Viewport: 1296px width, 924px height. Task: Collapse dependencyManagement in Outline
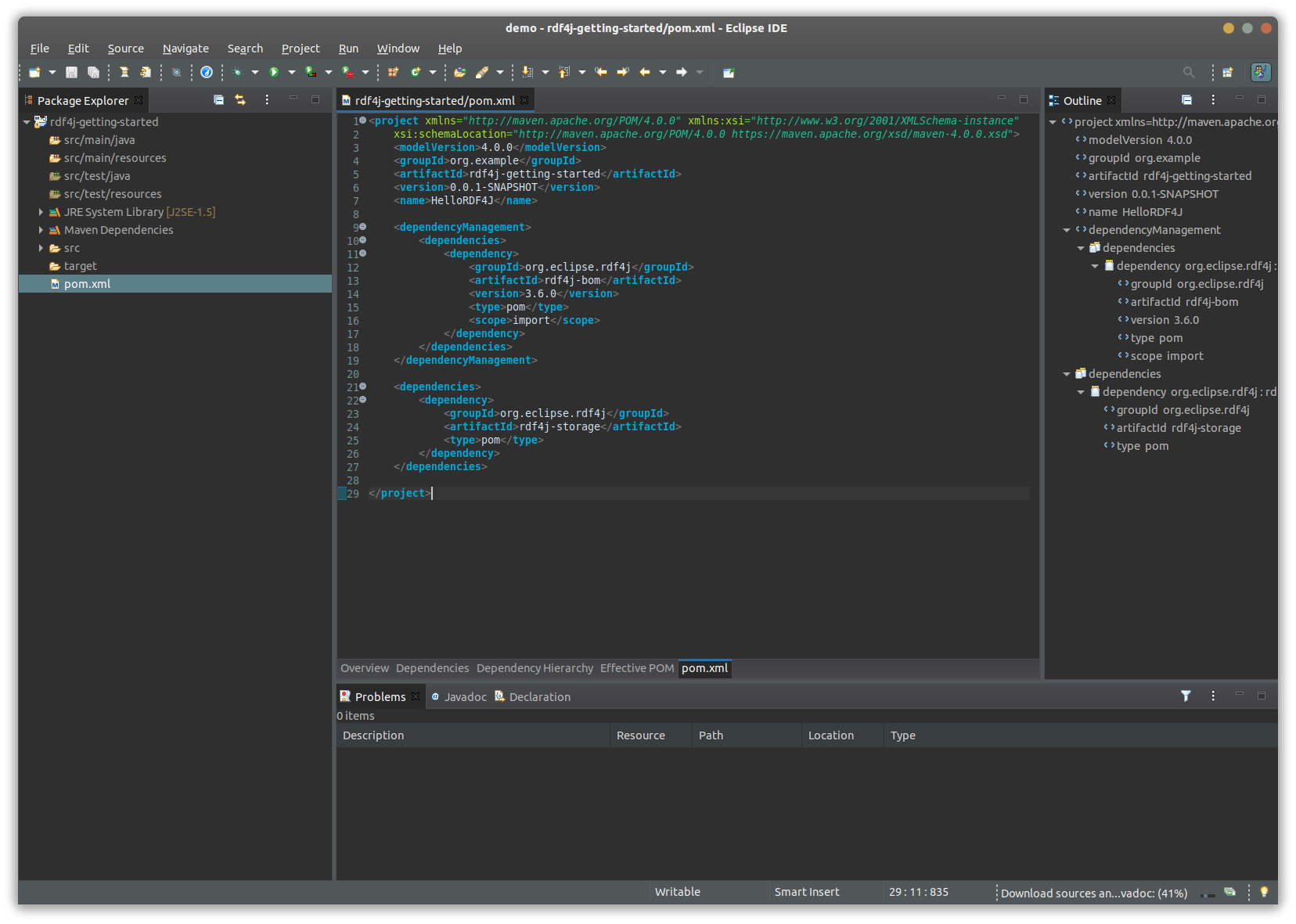tap(1067, 230)
